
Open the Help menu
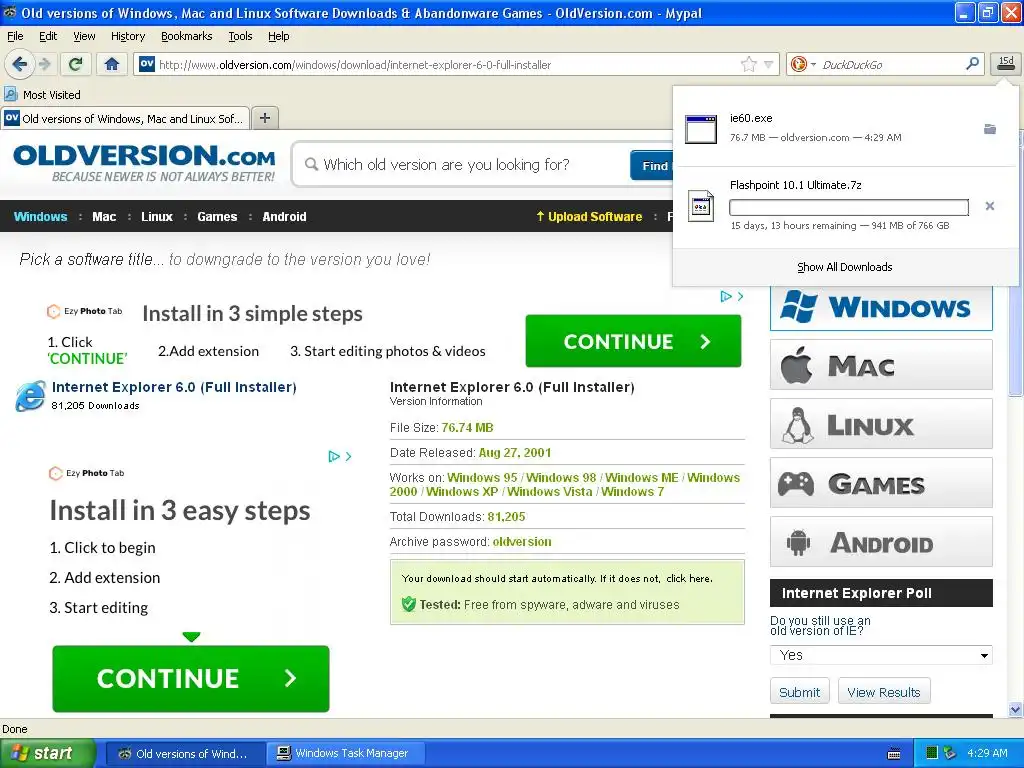(278, 36)
